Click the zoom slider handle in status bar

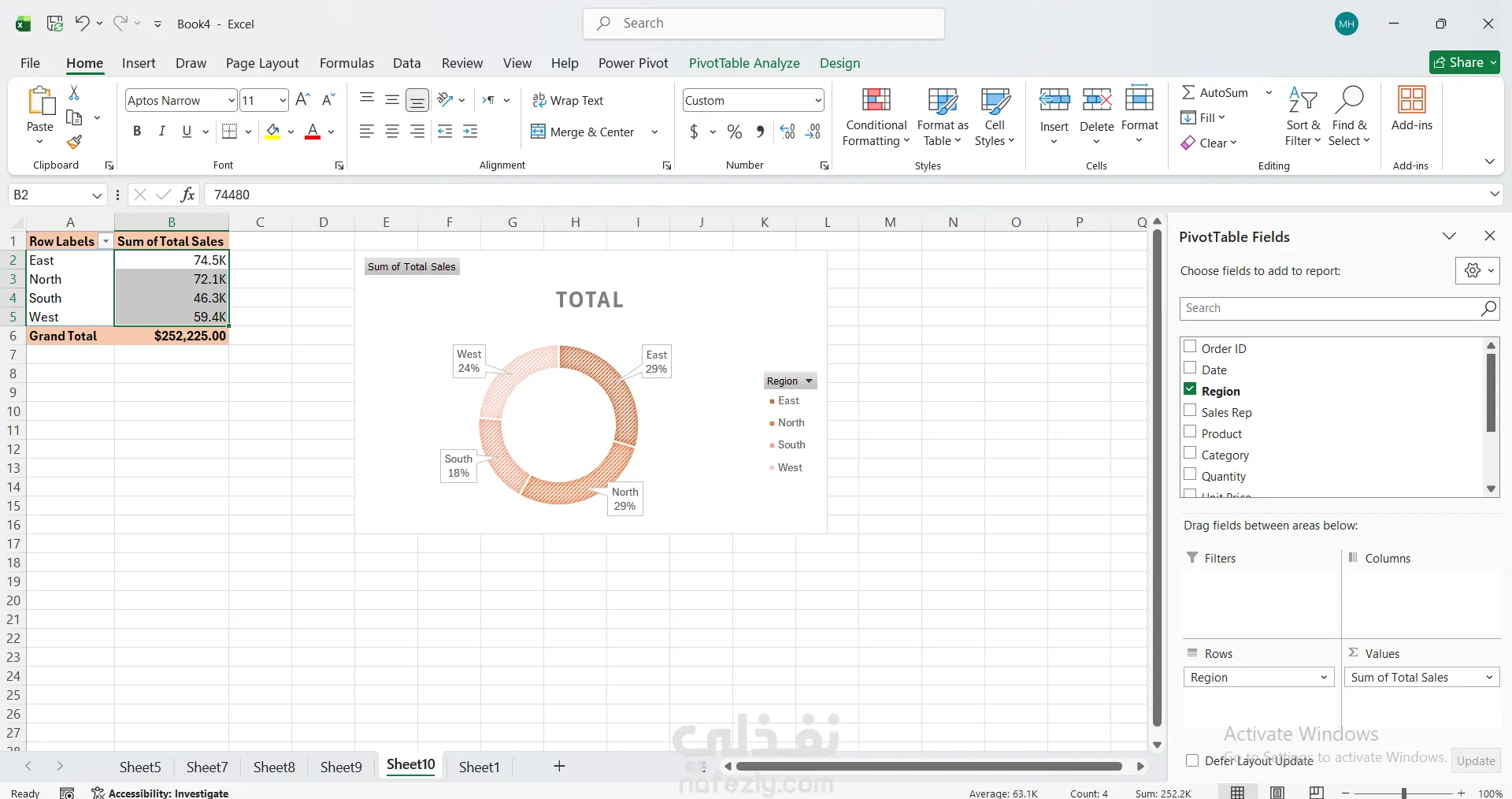coord(1403,793)
